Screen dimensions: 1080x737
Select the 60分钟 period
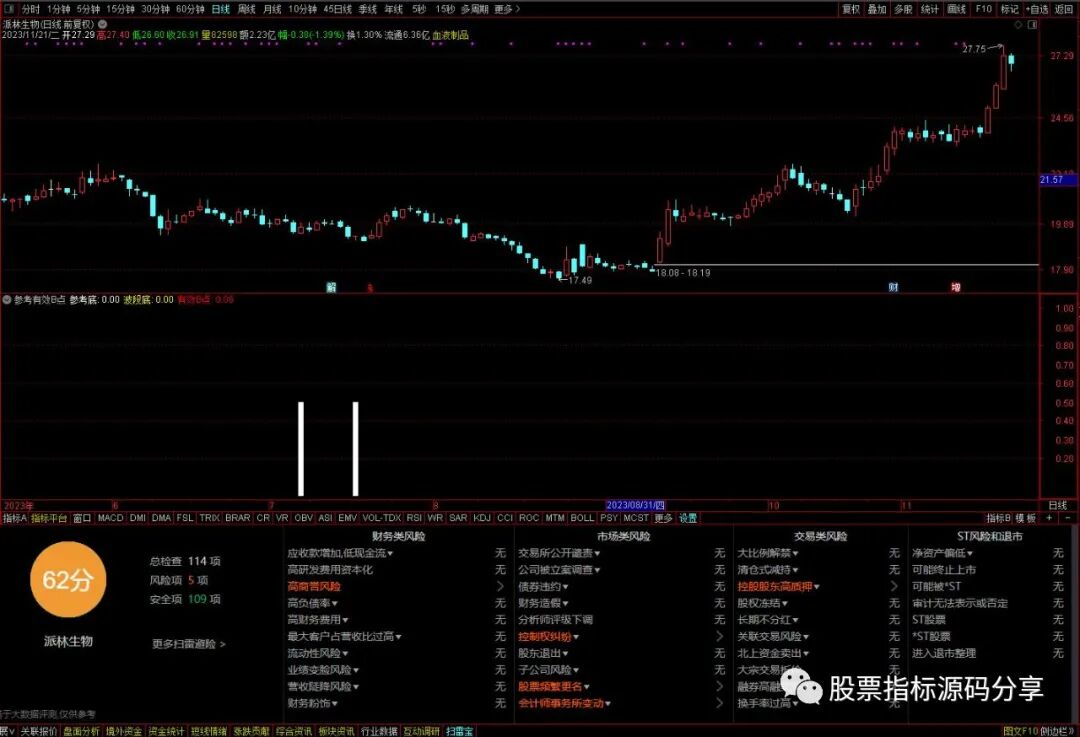click(190, 9)
